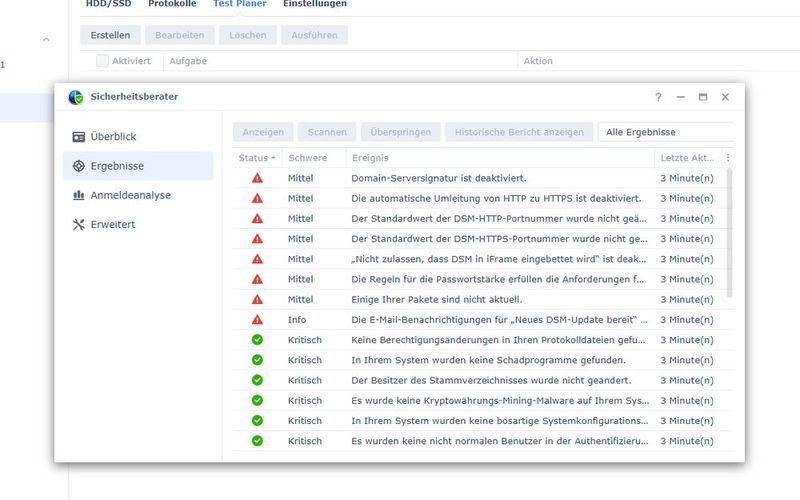Click the results list vertical scrollbar
The image size is (800, 500).
pos(730,233)
